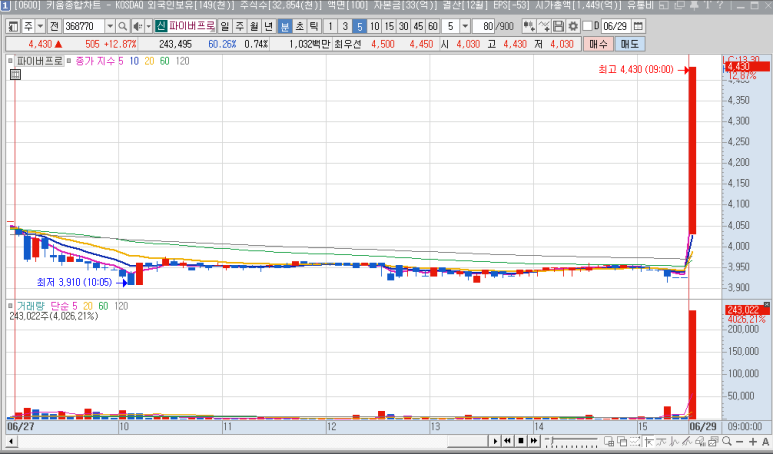Click the wave analysis tool icon
This screenshot has width=773, height=454.
674,441
